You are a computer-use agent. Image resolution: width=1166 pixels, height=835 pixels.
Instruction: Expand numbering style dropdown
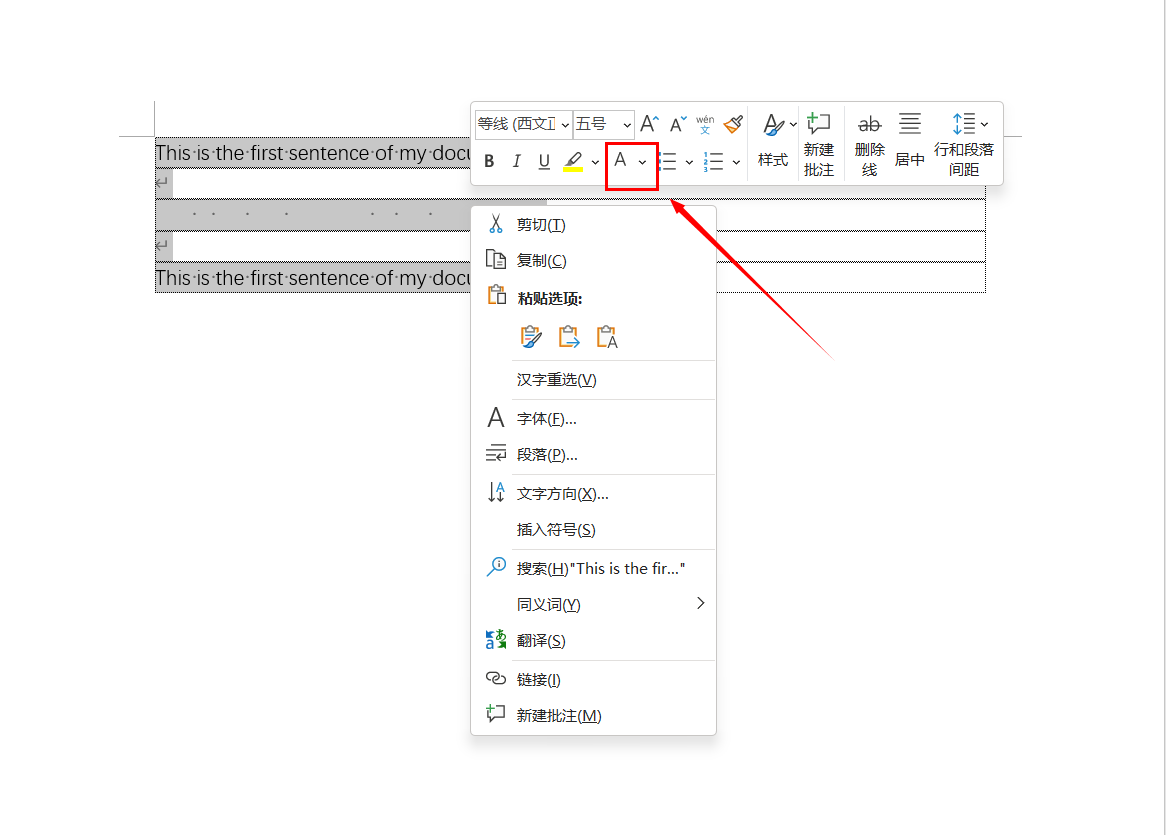pos(736,162)
